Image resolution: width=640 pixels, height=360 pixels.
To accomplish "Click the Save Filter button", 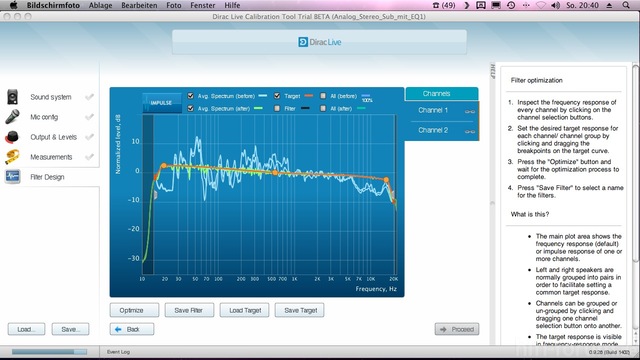I will 189,310.
